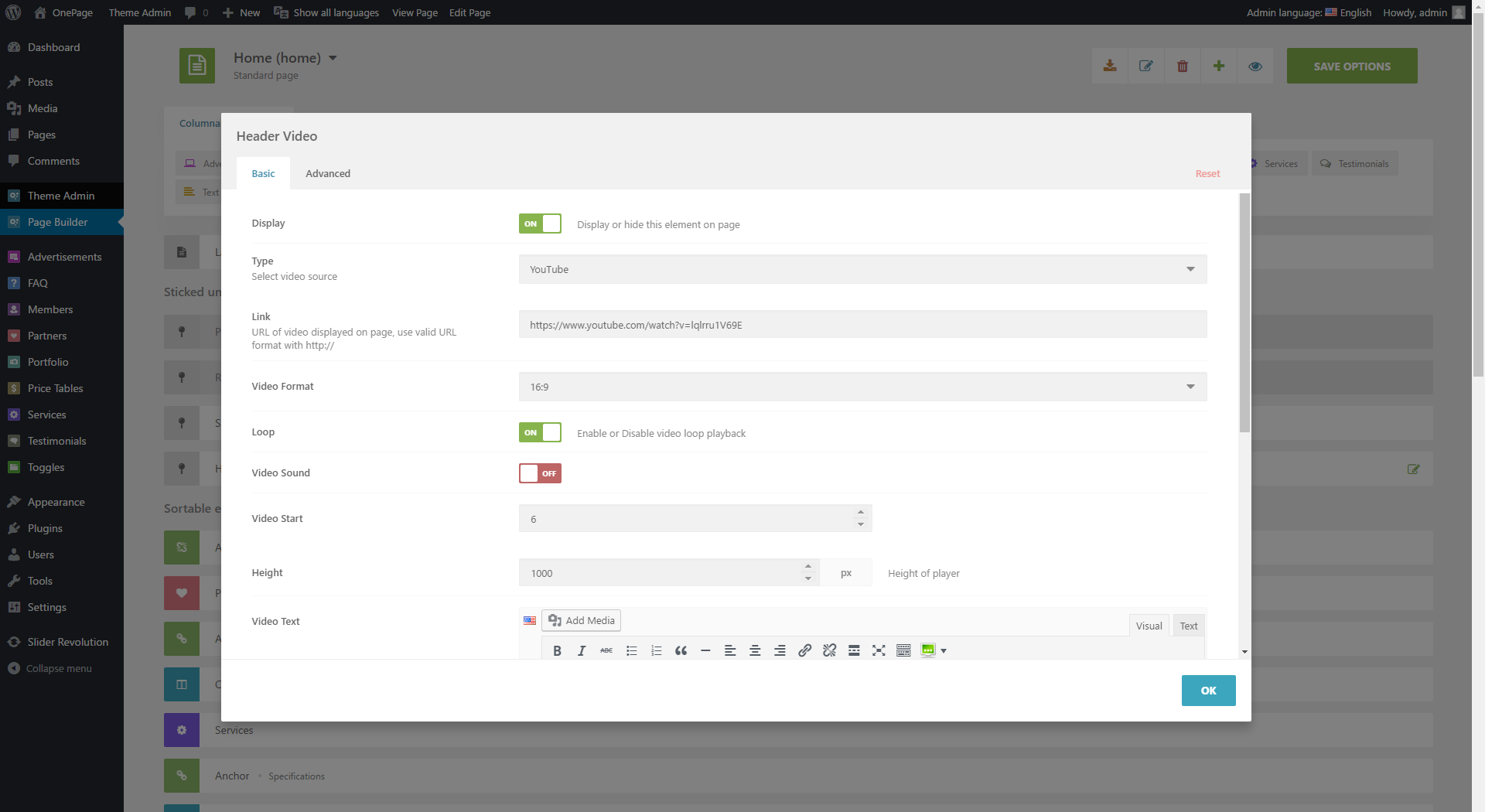Insert Read More tag in editor
Screen dimensions: 1485x812
click(854, 650)
